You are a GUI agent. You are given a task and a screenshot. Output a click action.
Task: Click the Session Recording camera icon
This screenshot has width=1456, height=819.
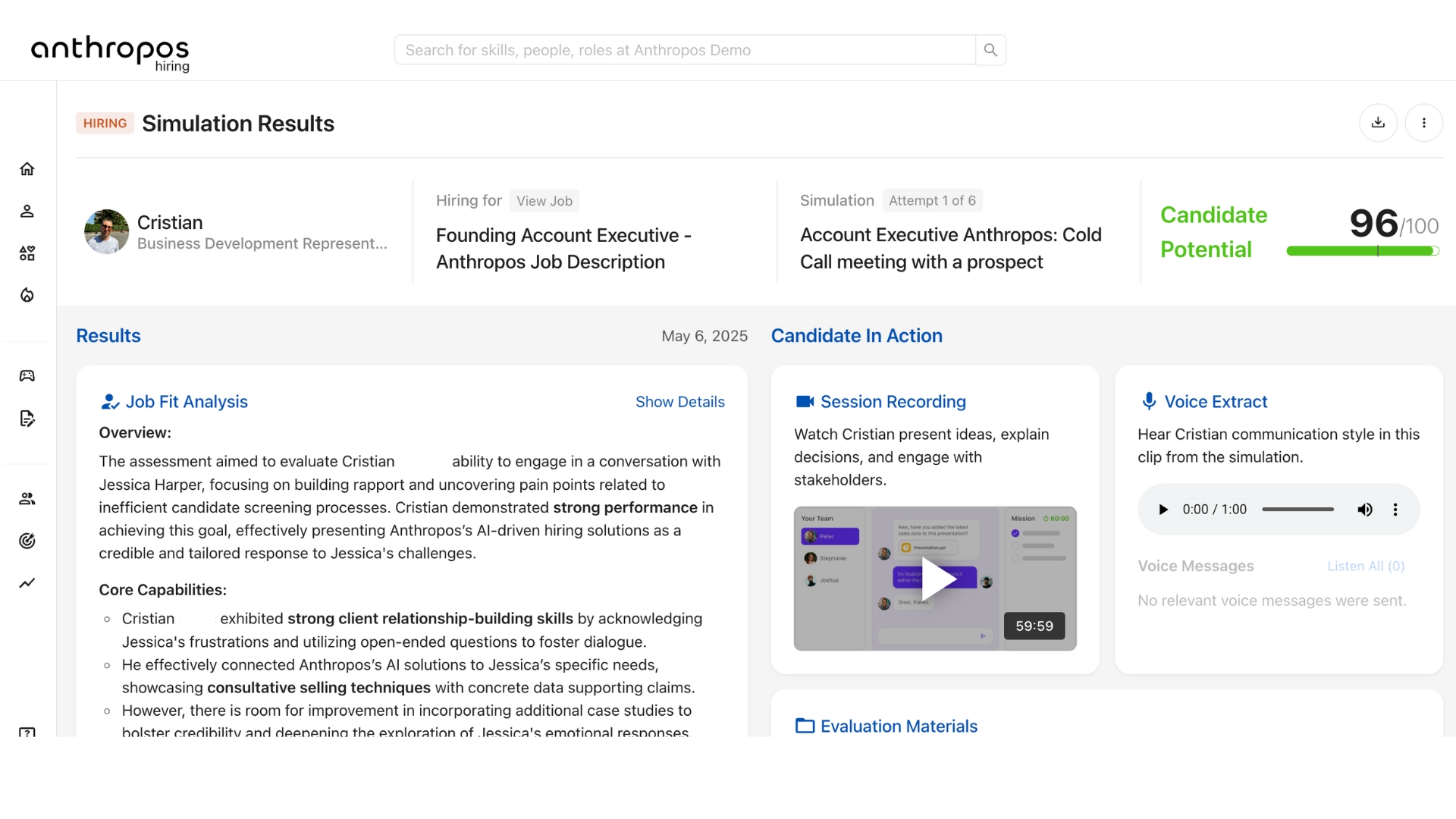point(805,402)
